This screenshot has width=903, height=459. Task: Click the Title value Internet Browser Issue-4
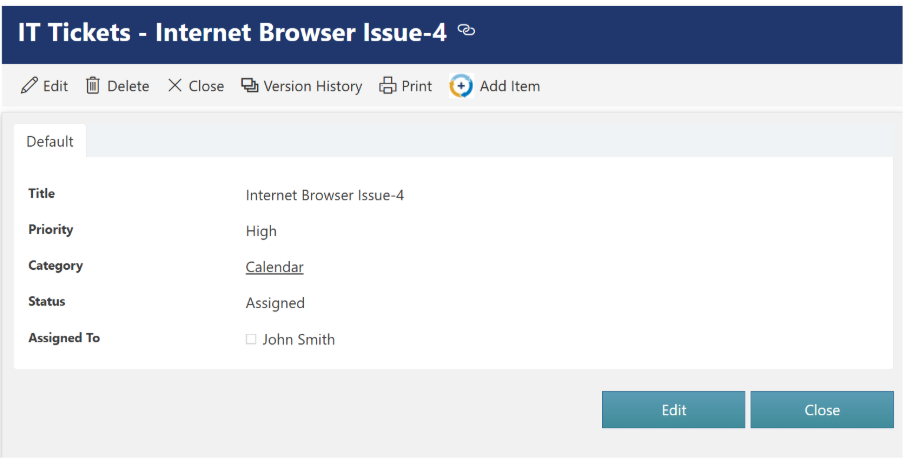[324, 195]
